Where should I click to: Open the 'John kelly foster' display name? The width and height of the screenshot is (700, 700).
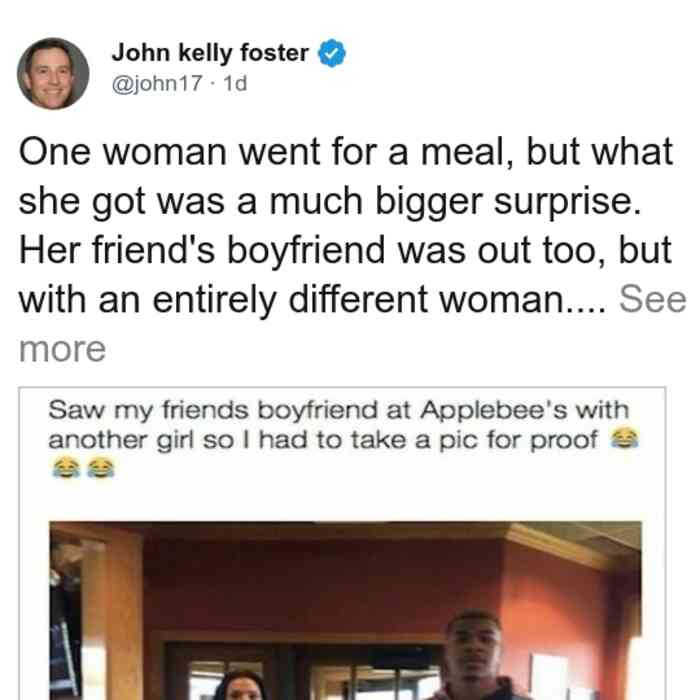pos(210,53)
